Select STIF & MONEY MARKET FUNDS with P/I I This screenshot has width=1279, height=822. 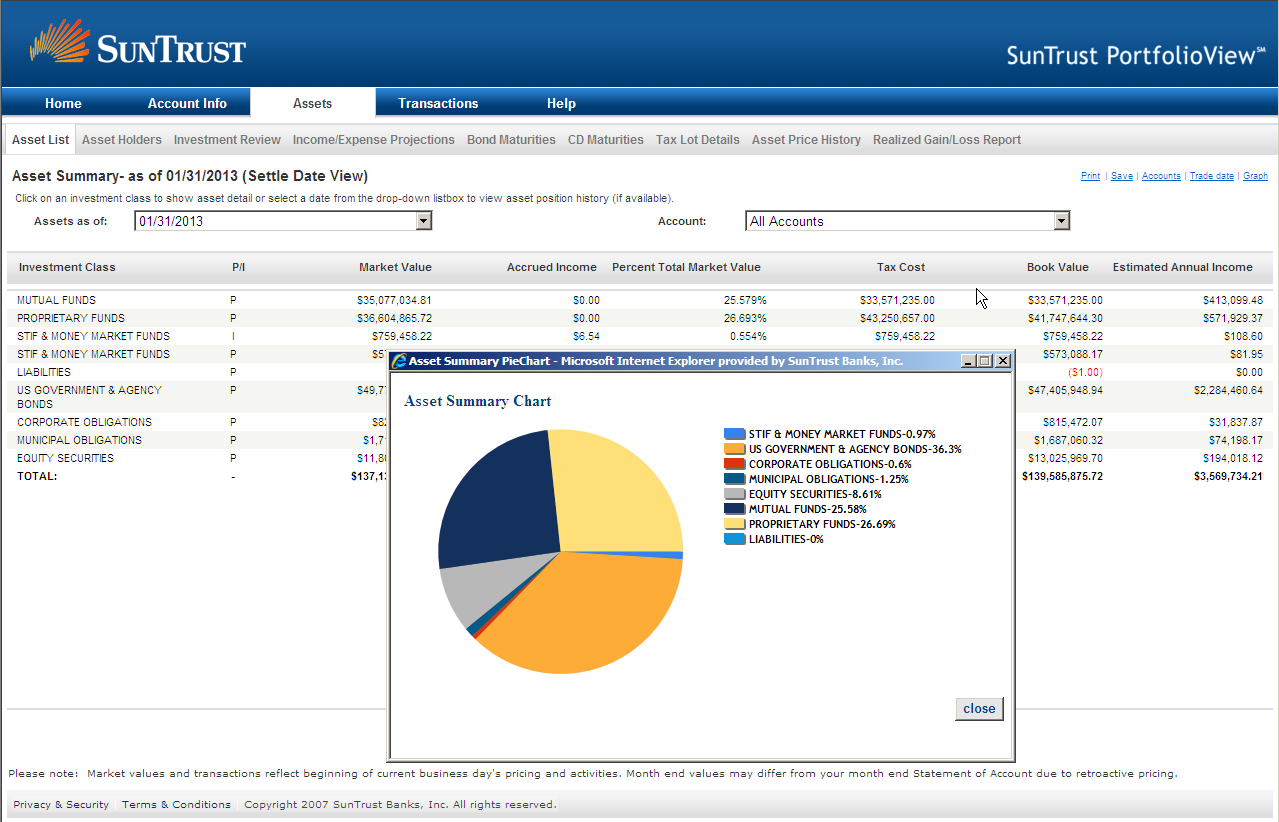(93, 336)
